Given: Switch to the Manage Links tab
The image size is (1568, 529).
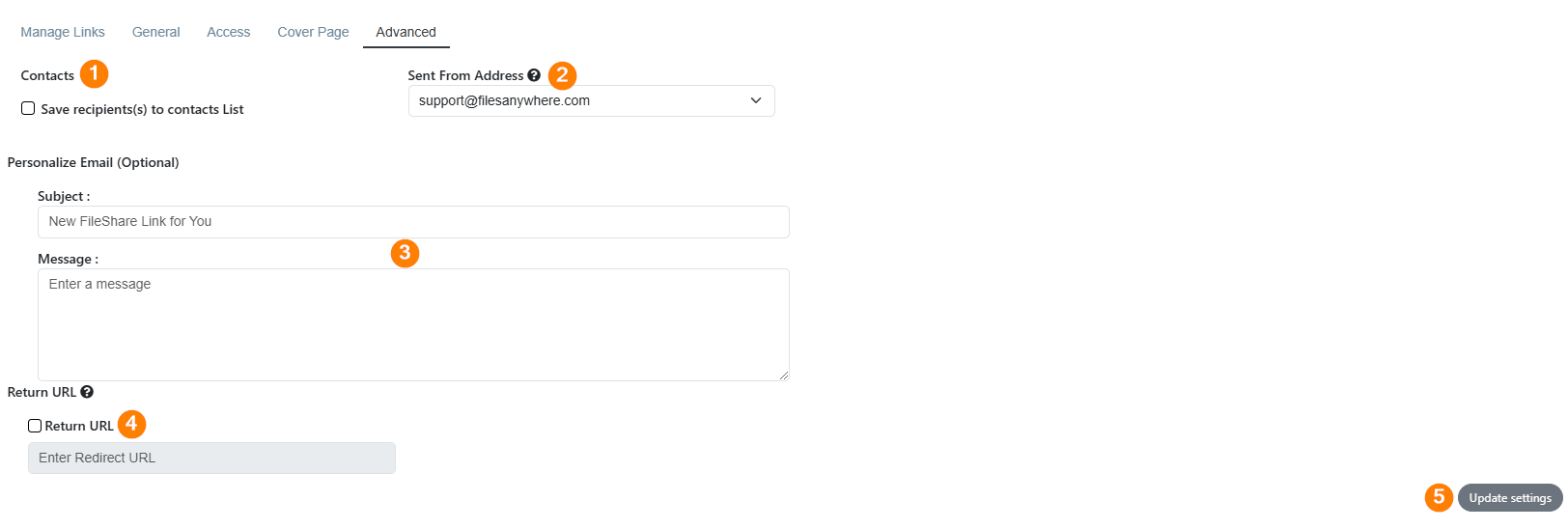Looking at the screenshot, I should coord(63,32).
